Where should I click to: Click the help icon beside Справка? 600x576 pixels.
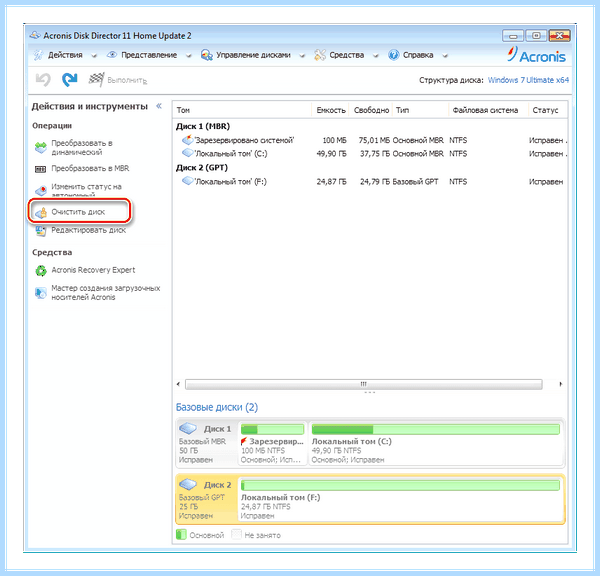point(393,55)
